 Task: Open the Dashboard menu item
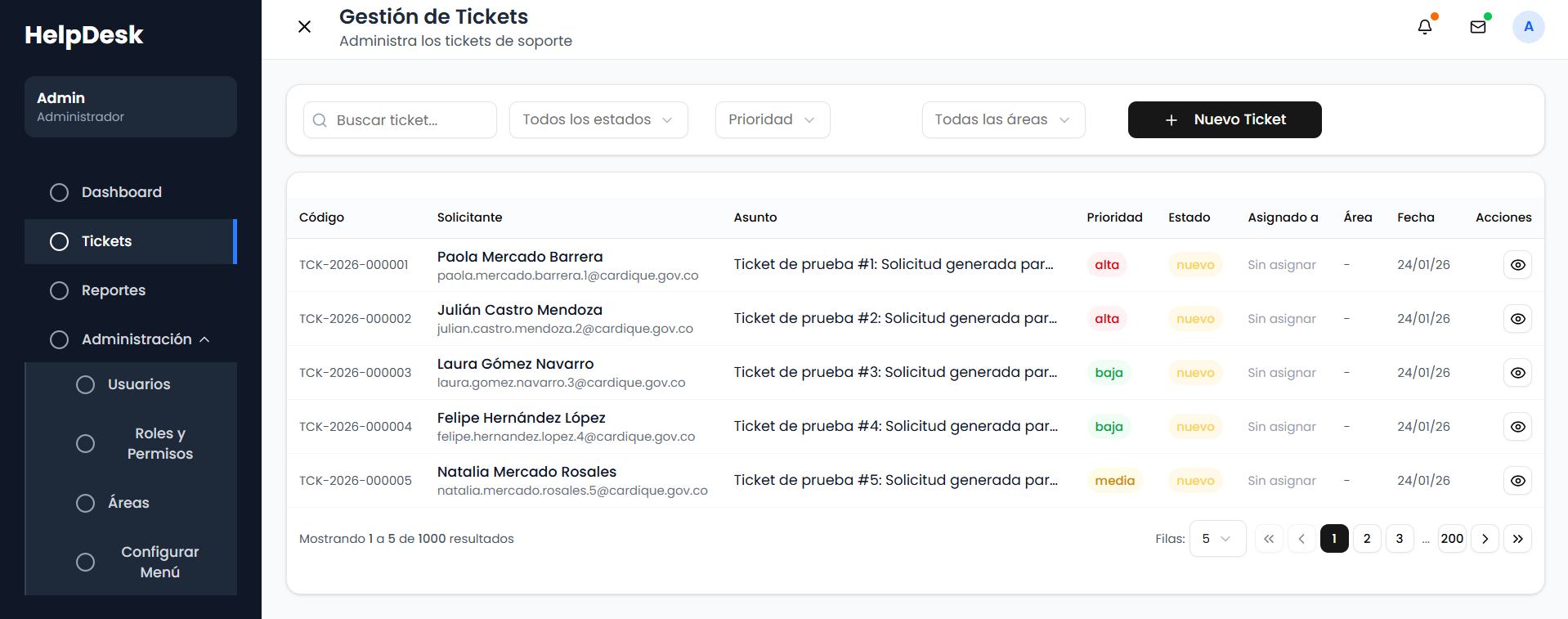131,192
